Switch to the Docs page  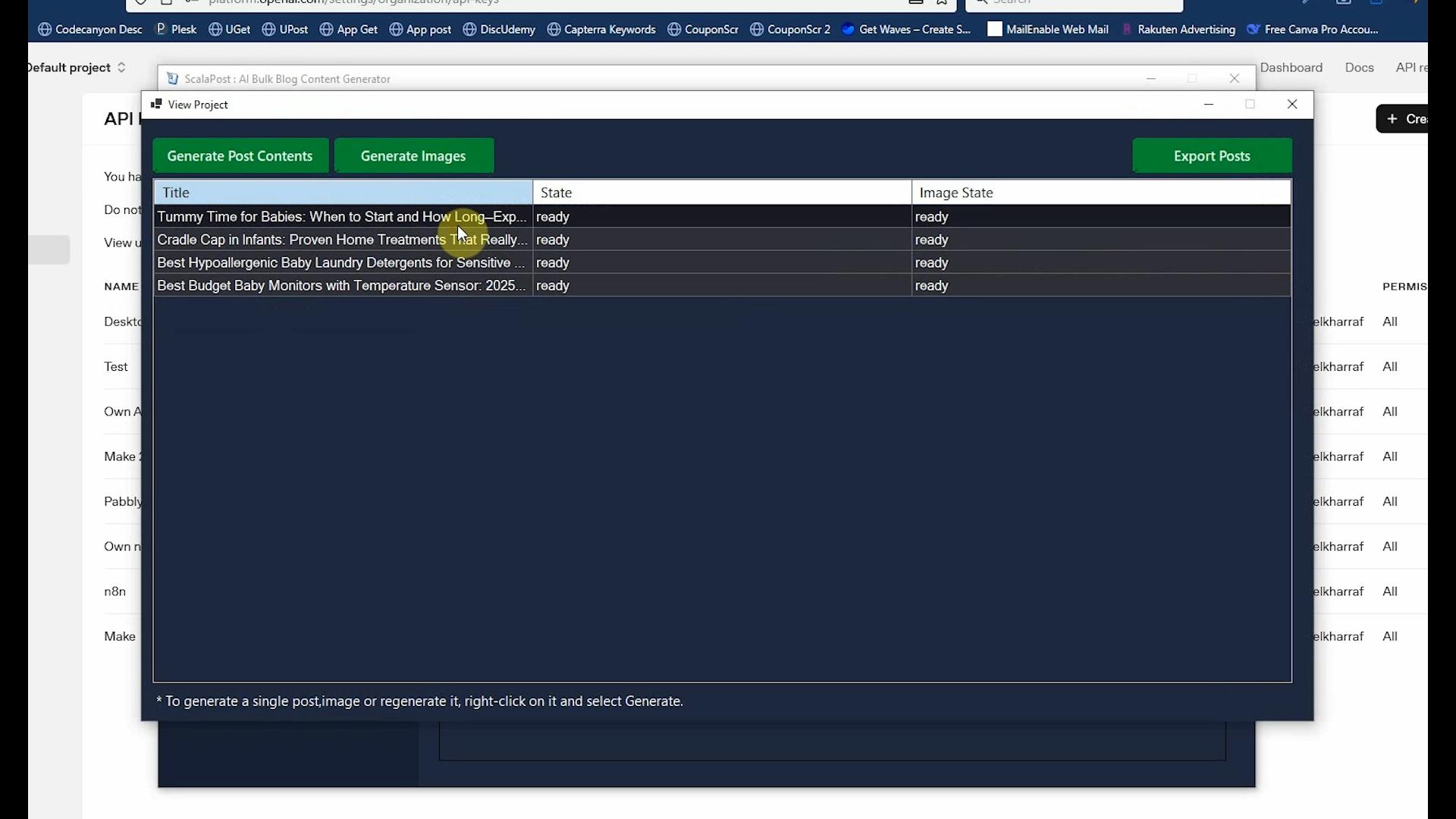pos(1359,67)
